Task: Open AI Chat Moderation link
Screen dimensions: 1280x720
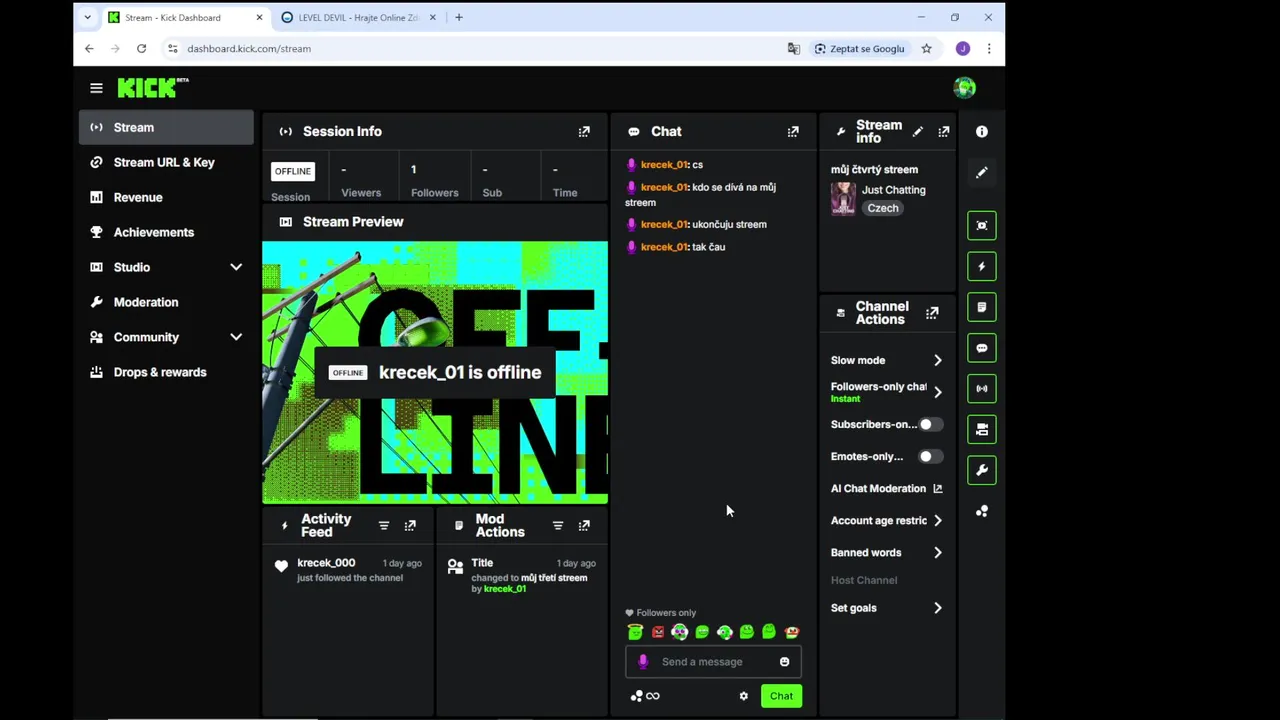Action: click(887, 488)
